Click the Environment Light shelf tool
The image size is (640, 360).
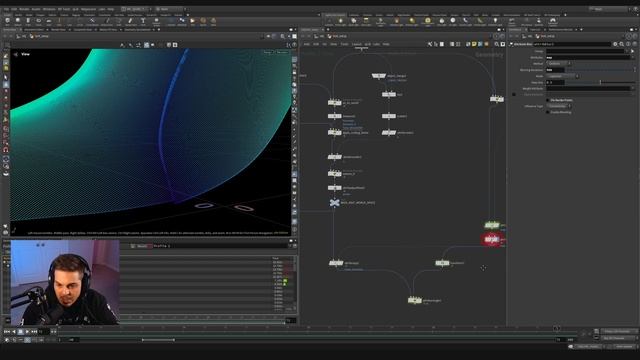click(x=427, y=21)
